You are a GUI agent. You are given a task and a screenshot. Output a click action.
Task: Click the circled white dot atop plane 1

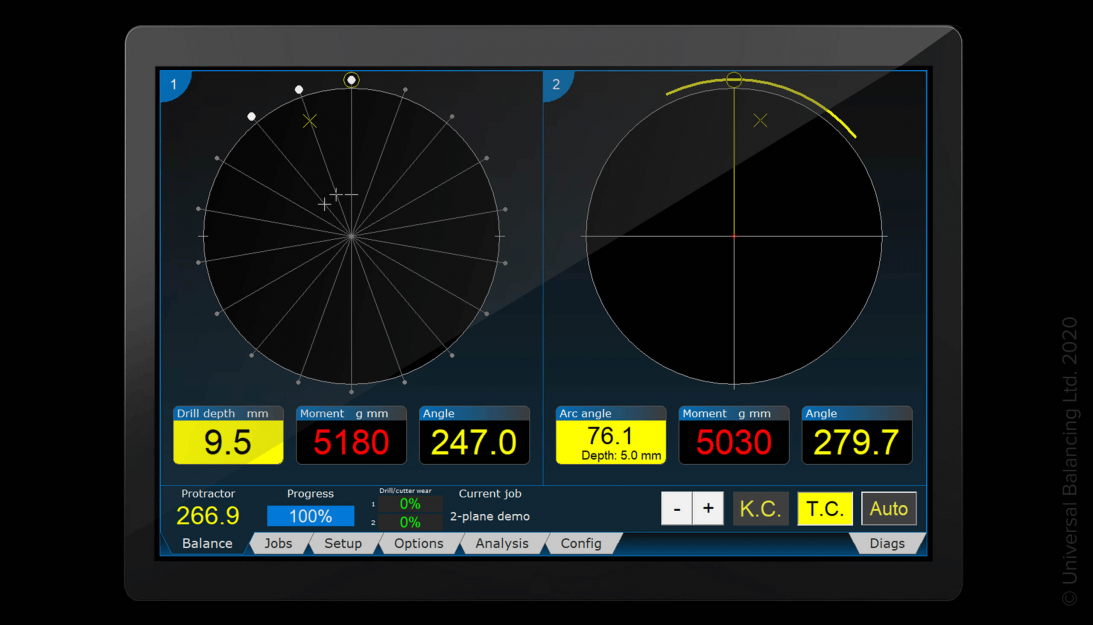[x=351, y=80]
